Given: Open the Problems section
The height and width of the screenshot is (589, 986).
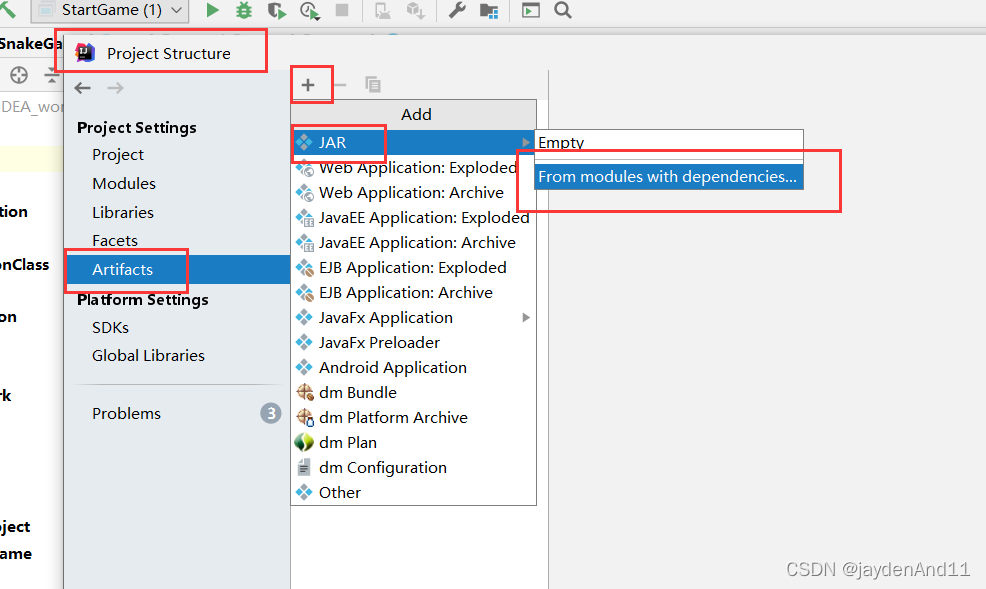Looking at the screenshot, I should coord(126,414).
